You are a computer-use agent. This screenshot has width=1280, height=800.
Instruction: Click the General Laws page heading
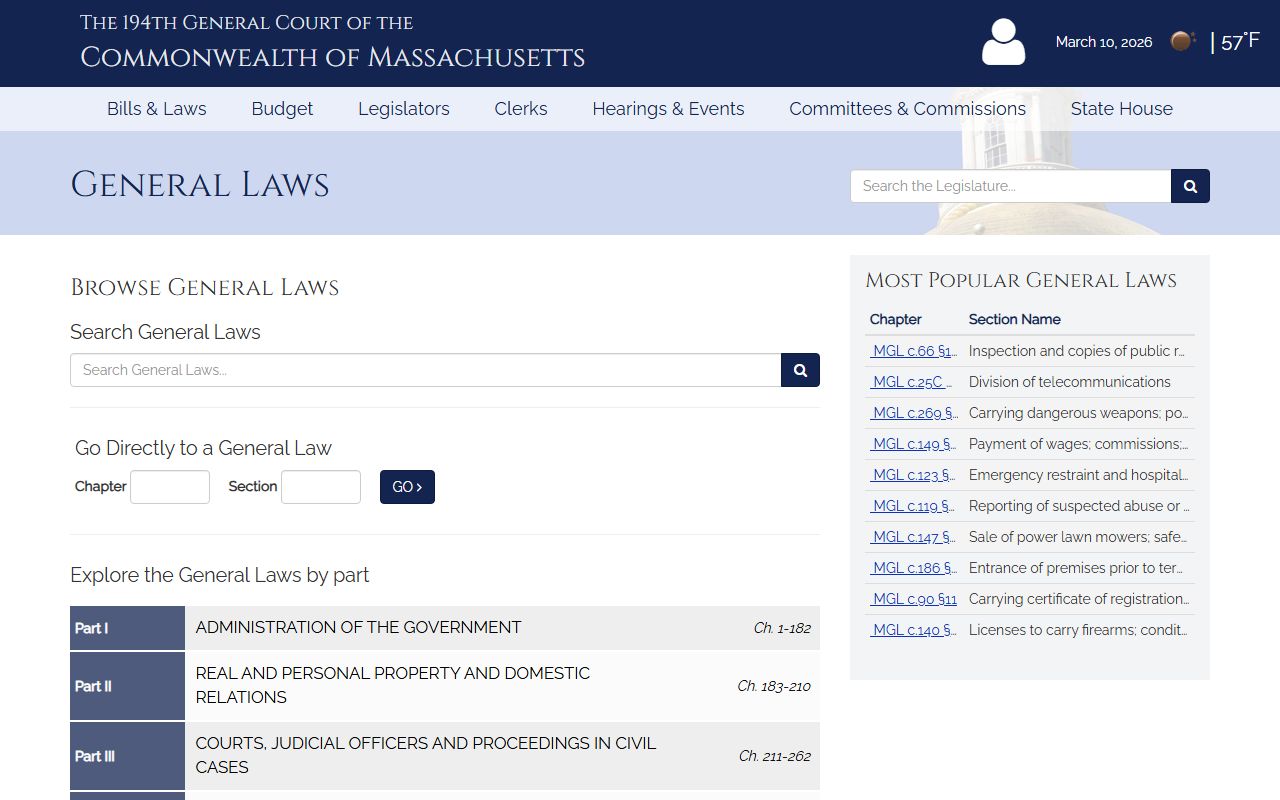pos(200,185)
